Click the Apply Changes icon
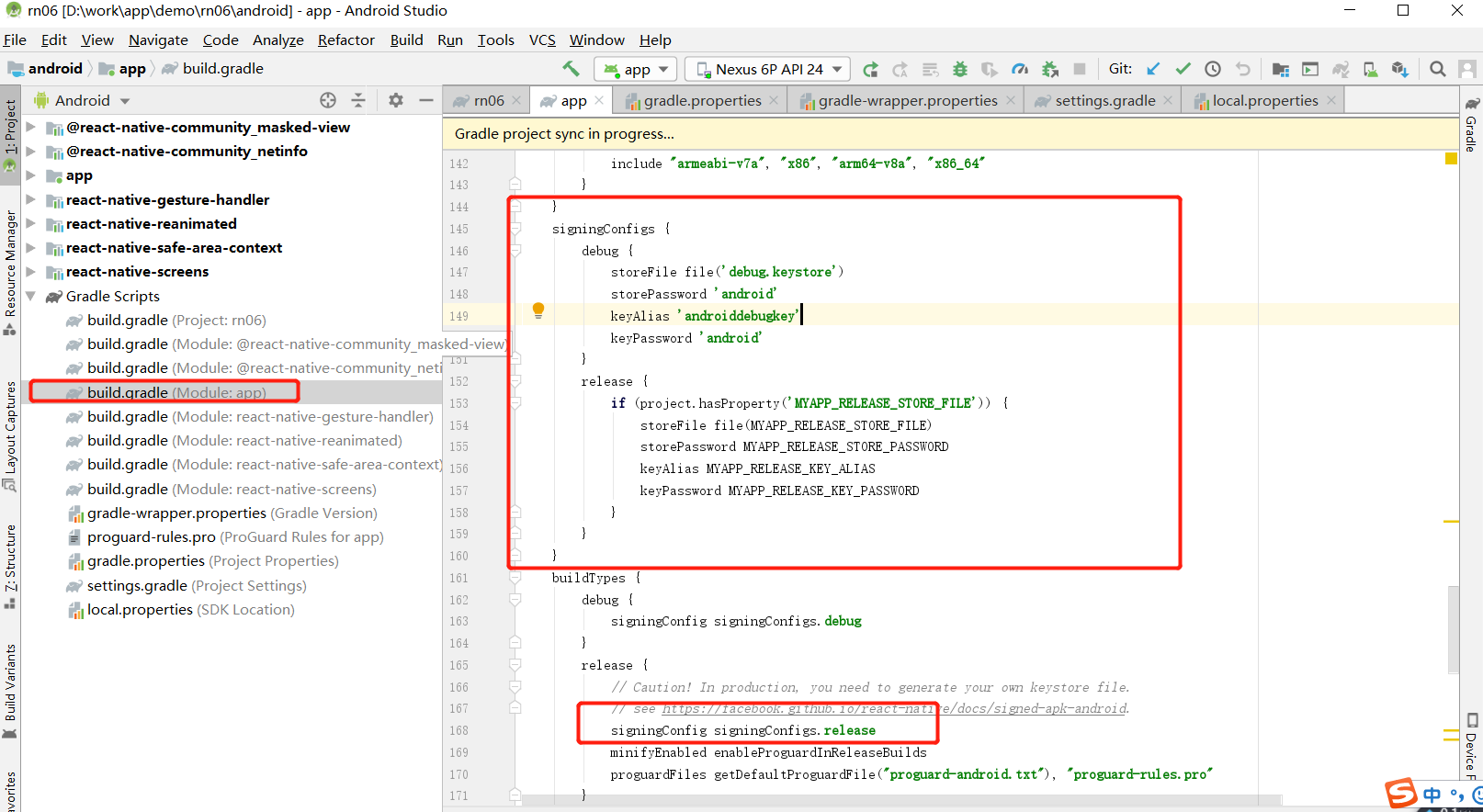The width and height of the screenshot is (1483, 812). coord(900,69)
